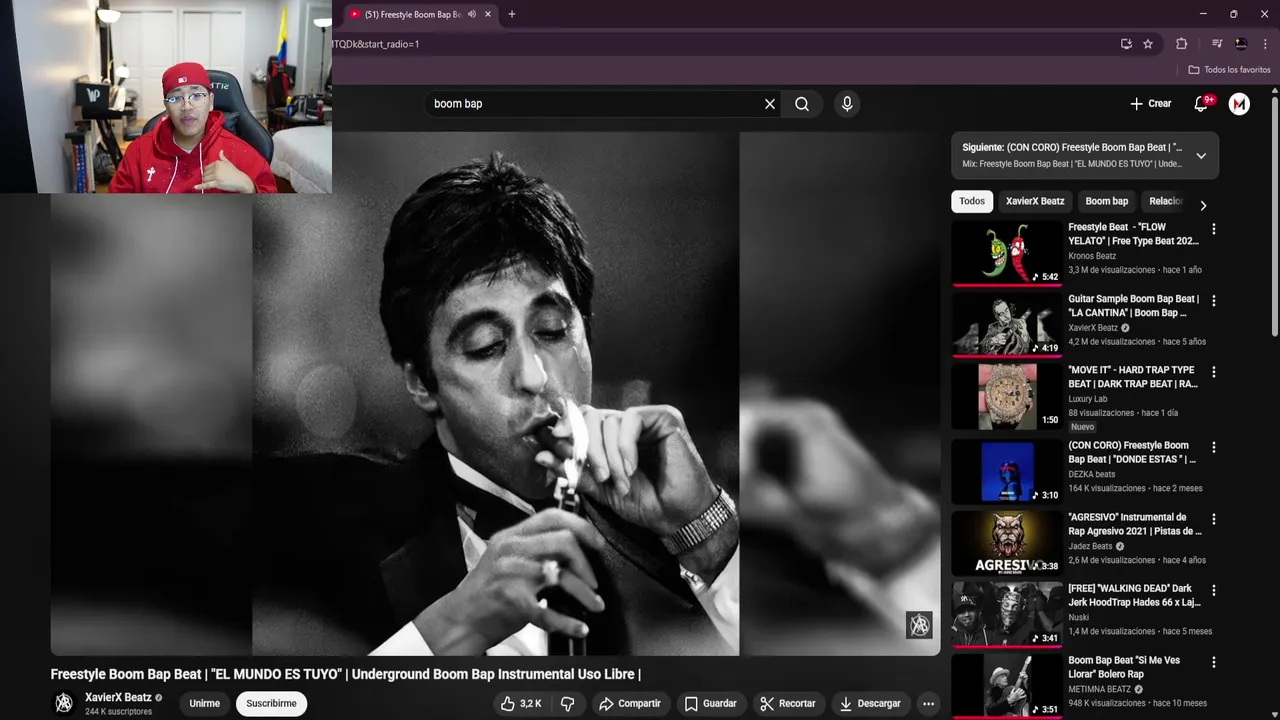Image resolution: width=1280 pixels, height=720 pixels.
Task: Select the 'Todos' filter chip
Action: (972, 201)
